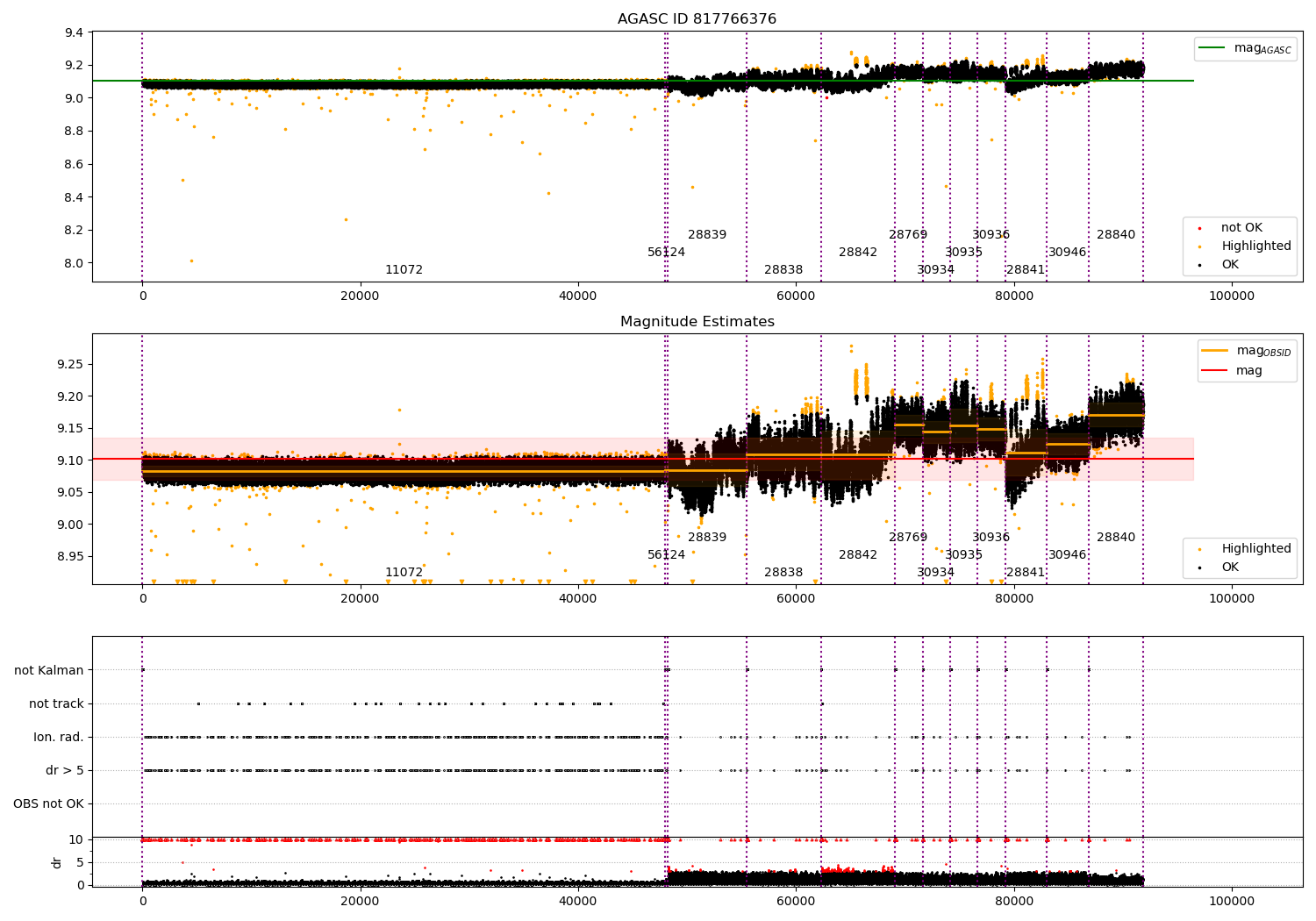The height and width of the screenshot is (921, 1316).
Task: Click the 'Ion. rad.' axis label
Action: [x=59, y=738]
